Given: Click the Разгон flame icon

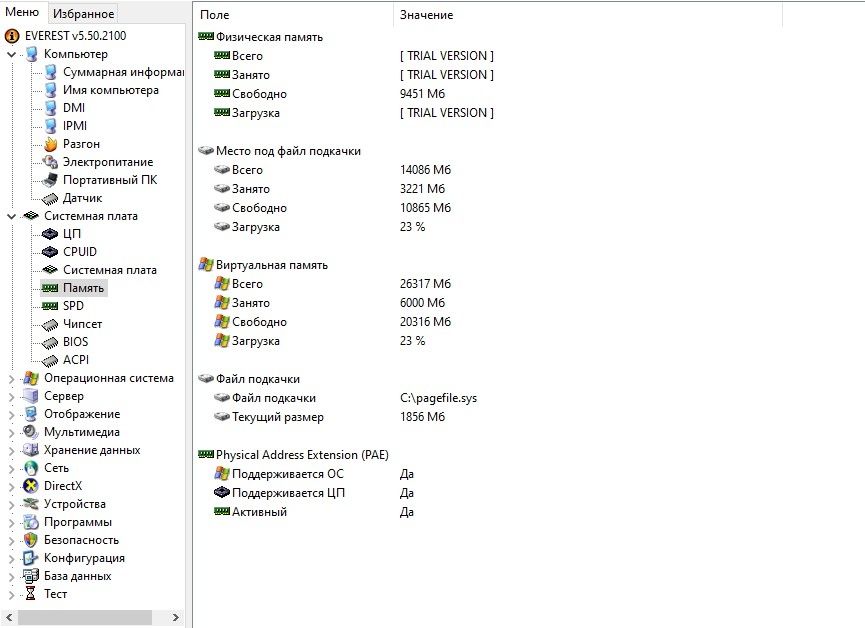Looking at the screenshot, I should [50, 144].
